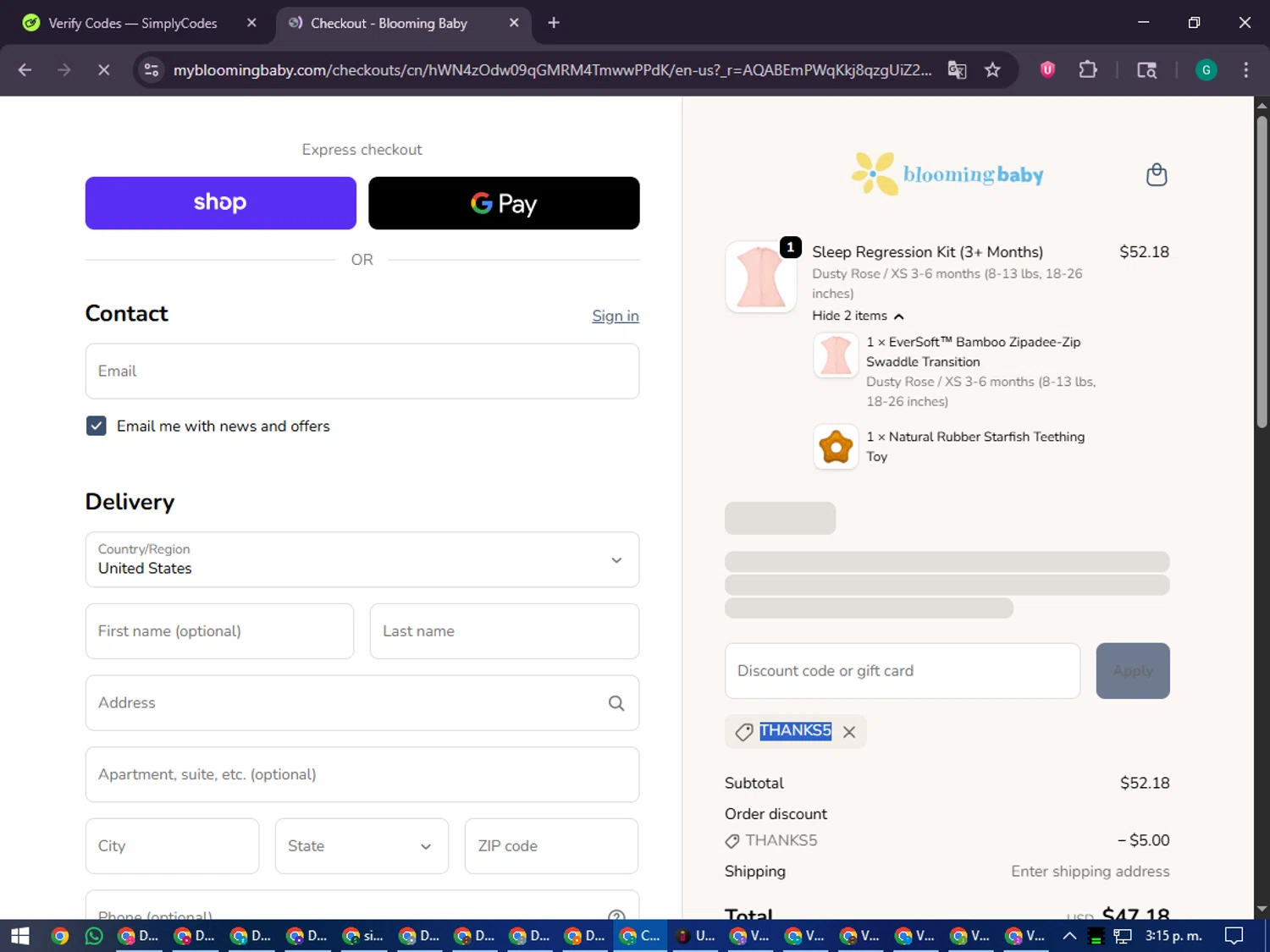Image resolution: width=1270 pixels, height=952 pixels.
Task: Click the browser URL address bar
Action: click(x=551, y=70)
